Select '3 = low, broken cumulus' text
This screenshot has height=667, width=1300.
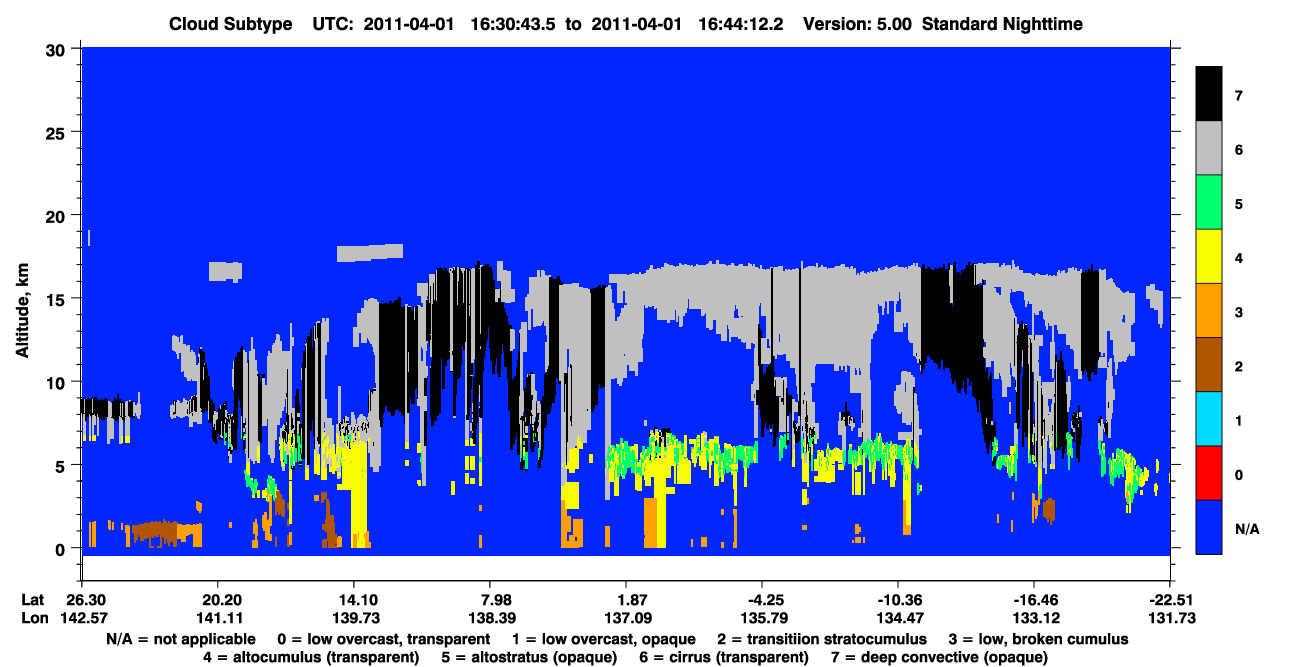coord(1039,639)
